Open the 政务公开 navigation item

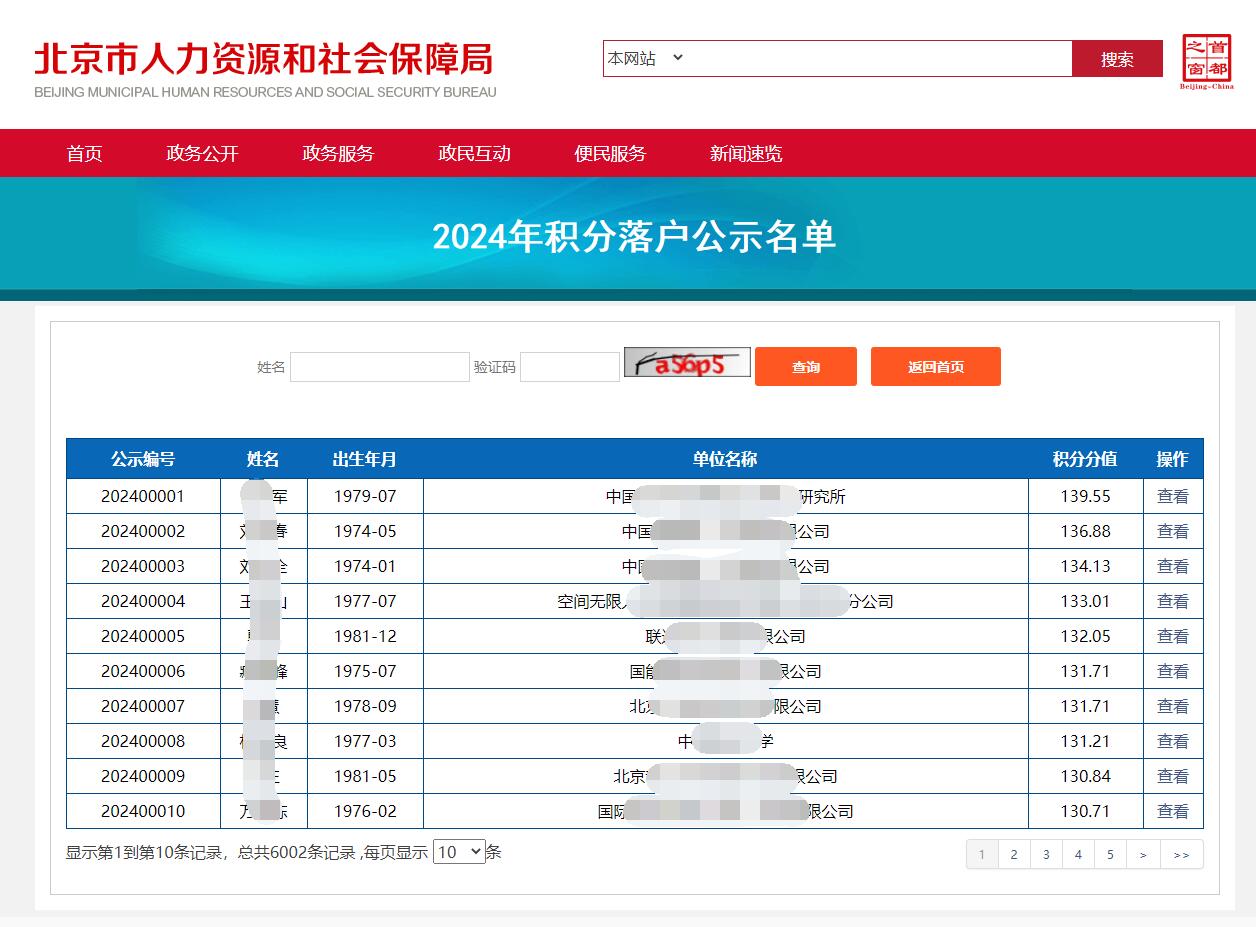coord(202,153)
